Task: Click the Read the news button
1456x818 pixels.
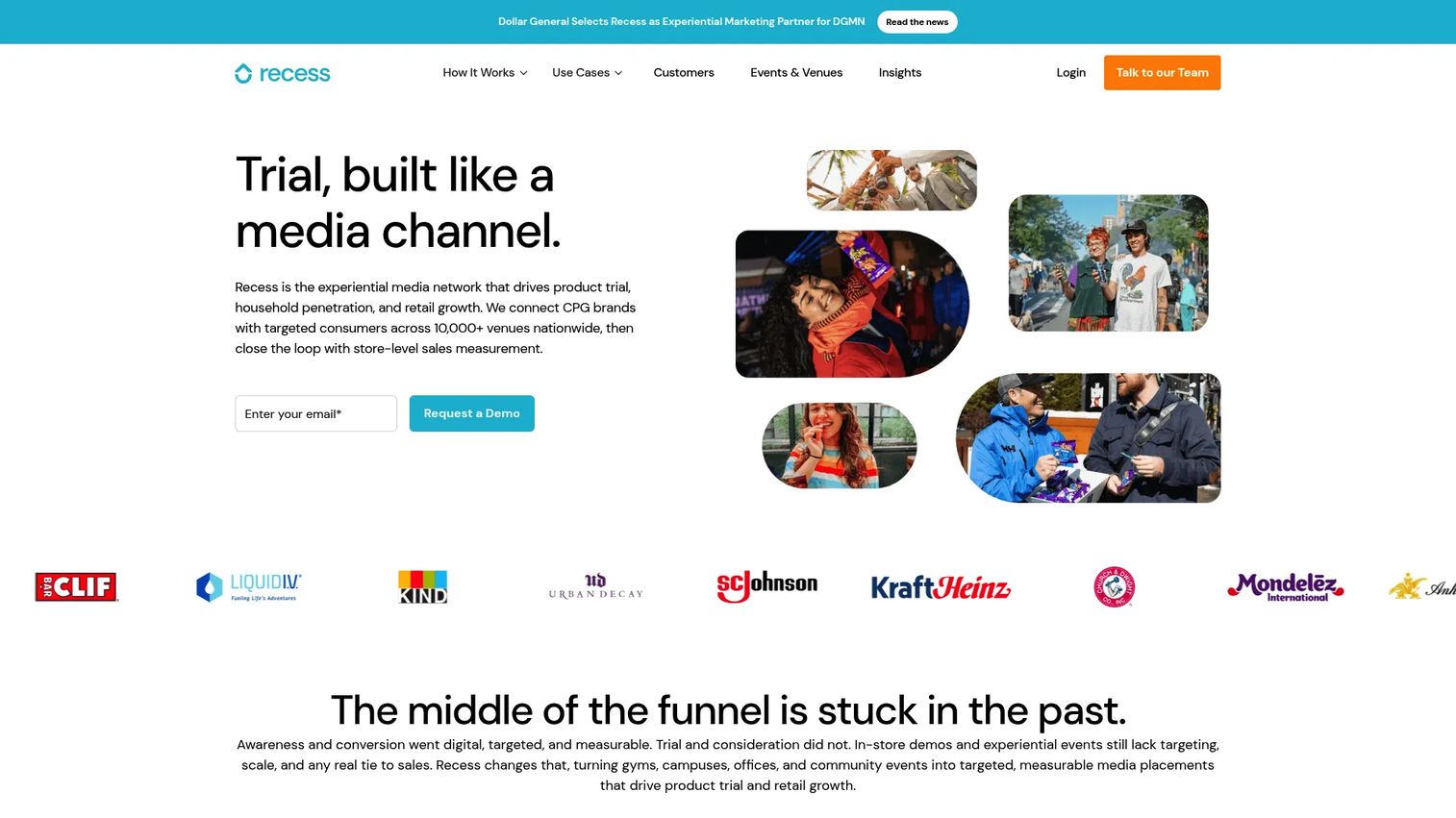Action: click(x=916, y=22)
